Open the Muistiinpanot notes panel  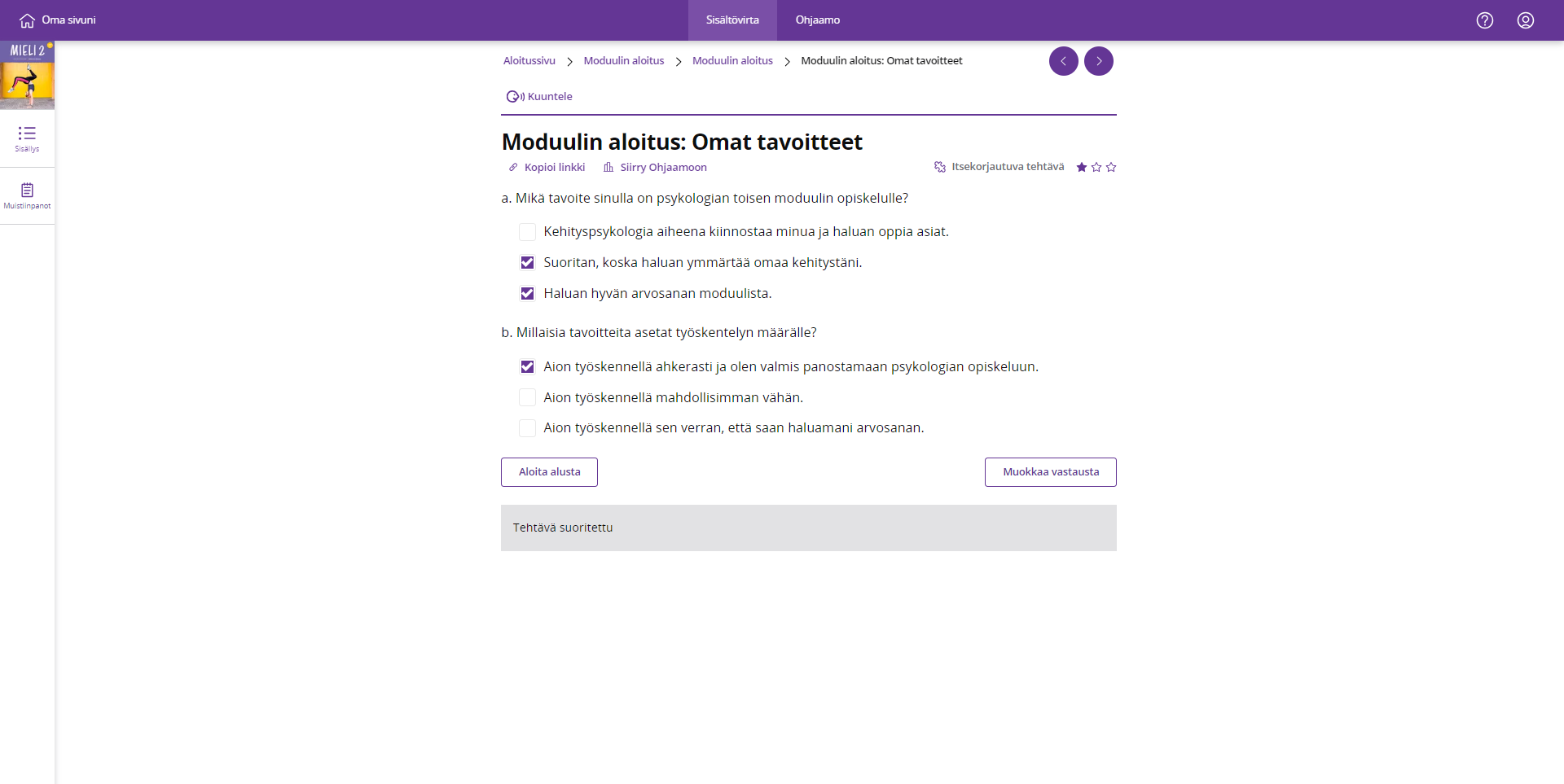pyautogui.click(x=27, y=195)
